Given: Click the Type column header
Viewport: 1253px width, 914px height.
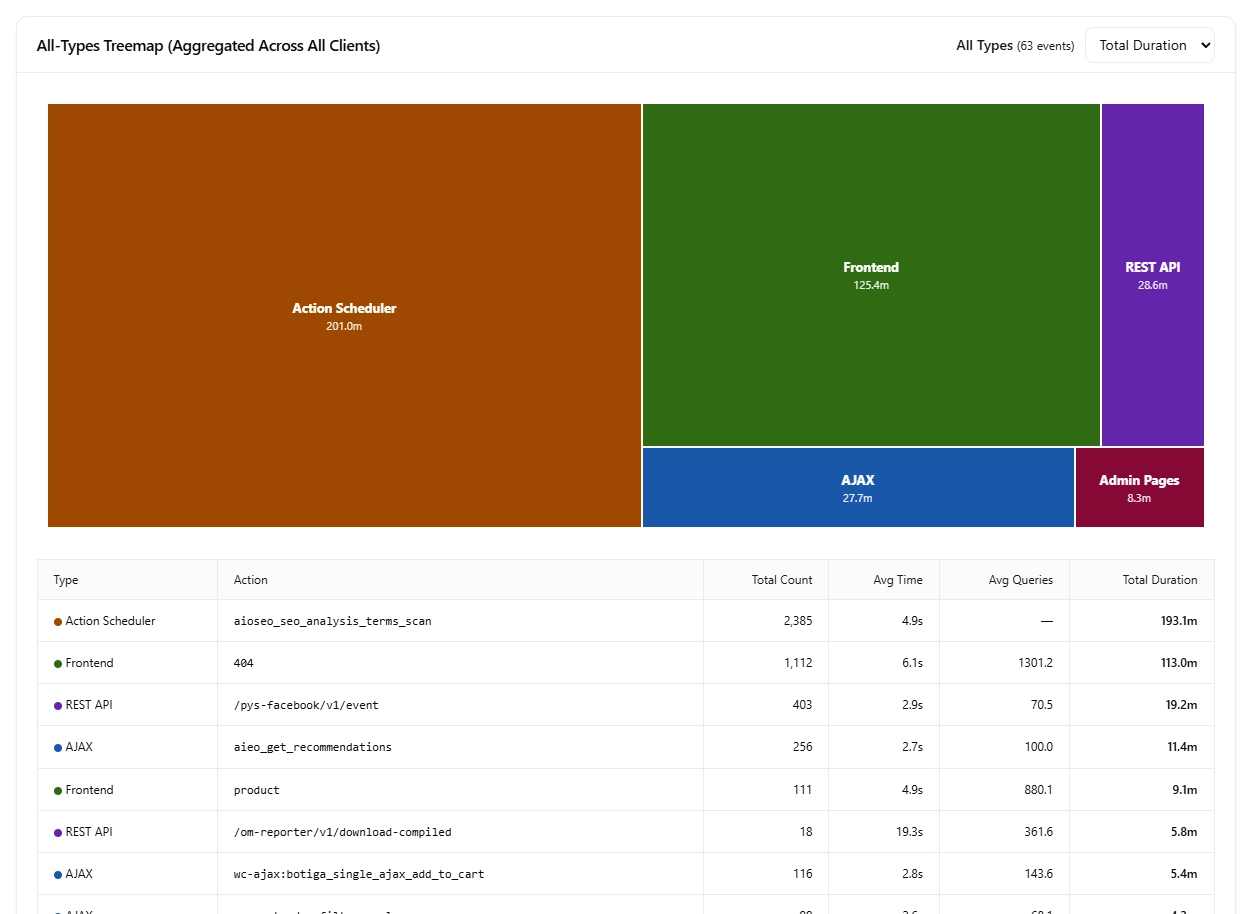Looking at the screenshot, I should point(65,580).
